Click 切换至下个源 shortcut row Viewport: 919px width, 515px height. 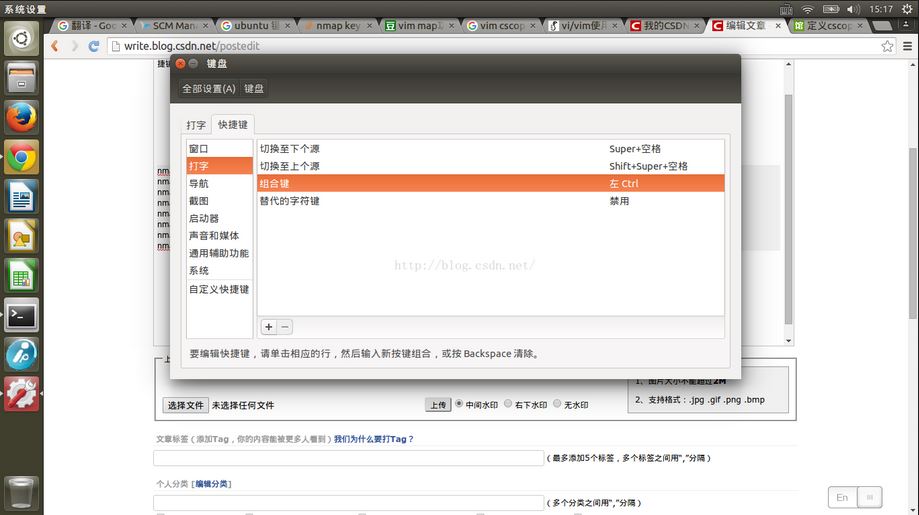(x=491, y=149)
